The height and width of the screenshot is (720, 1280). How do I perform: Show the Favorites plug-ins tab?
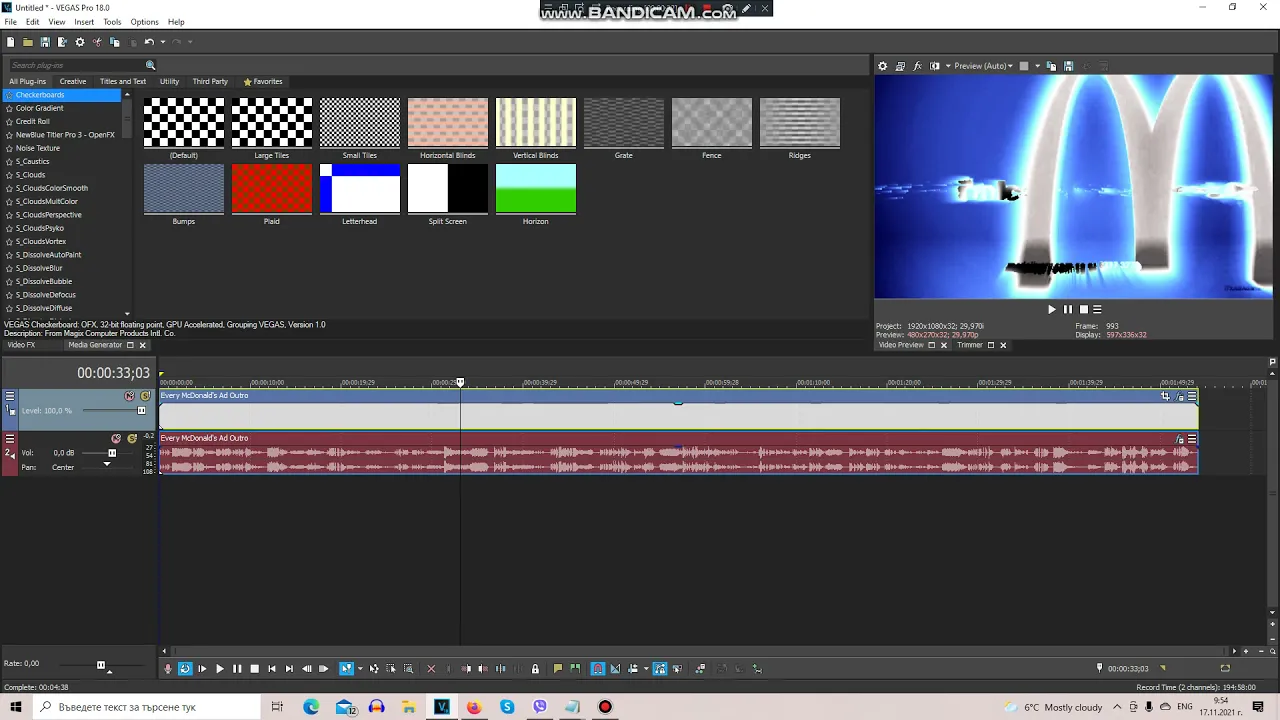pyautogui.click(x=263, y=81)
